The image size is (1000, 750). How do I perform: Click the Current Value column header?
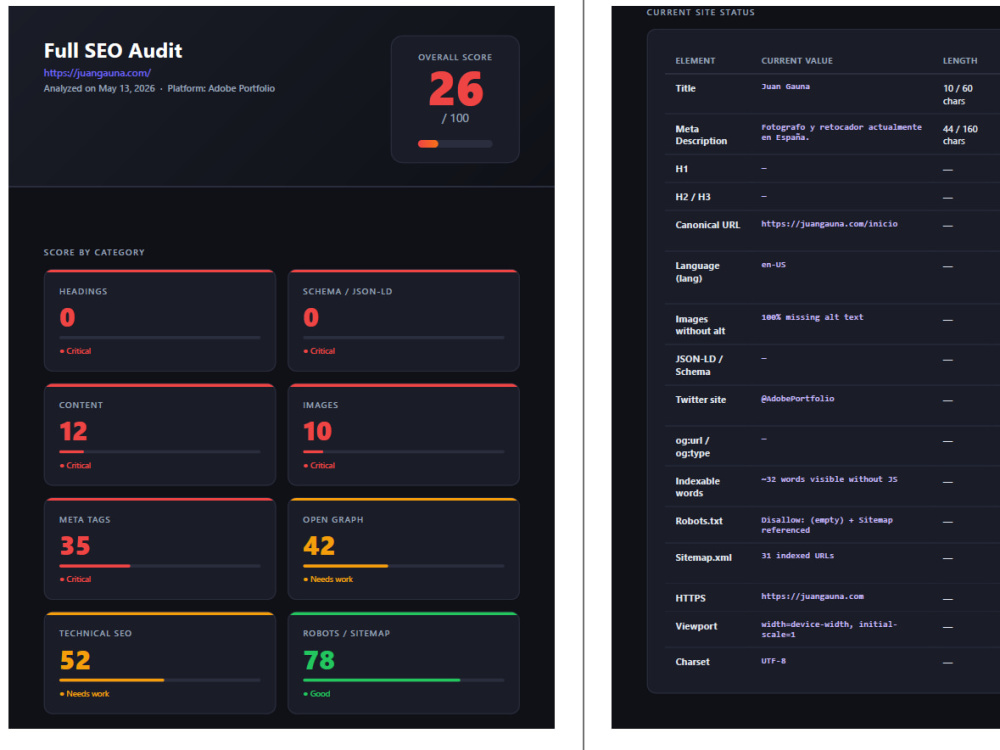(797, 61)
